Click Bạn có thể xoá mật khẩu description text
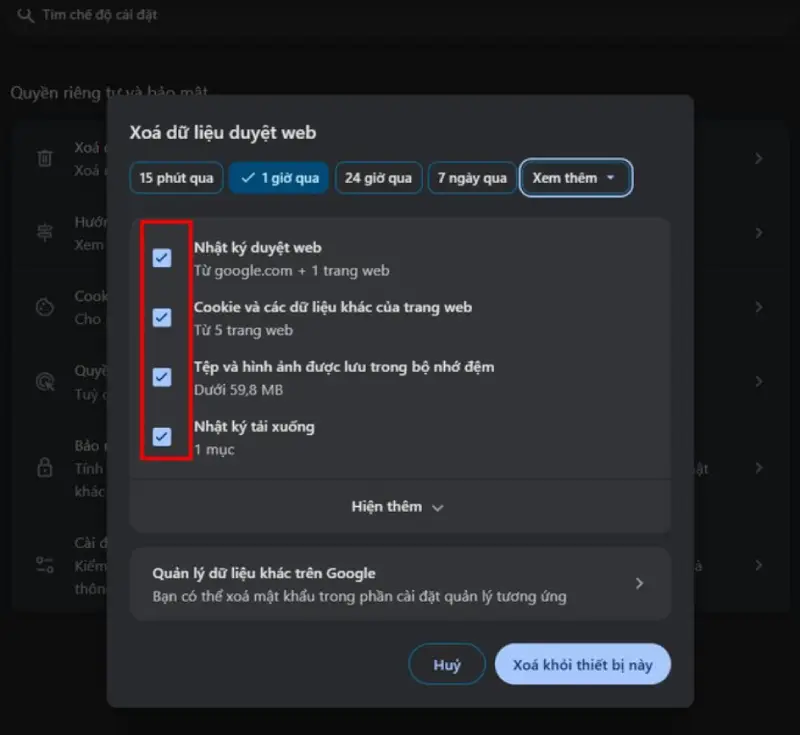The height and width of the screenshot is (735, 800). click(x=359, y=597)
